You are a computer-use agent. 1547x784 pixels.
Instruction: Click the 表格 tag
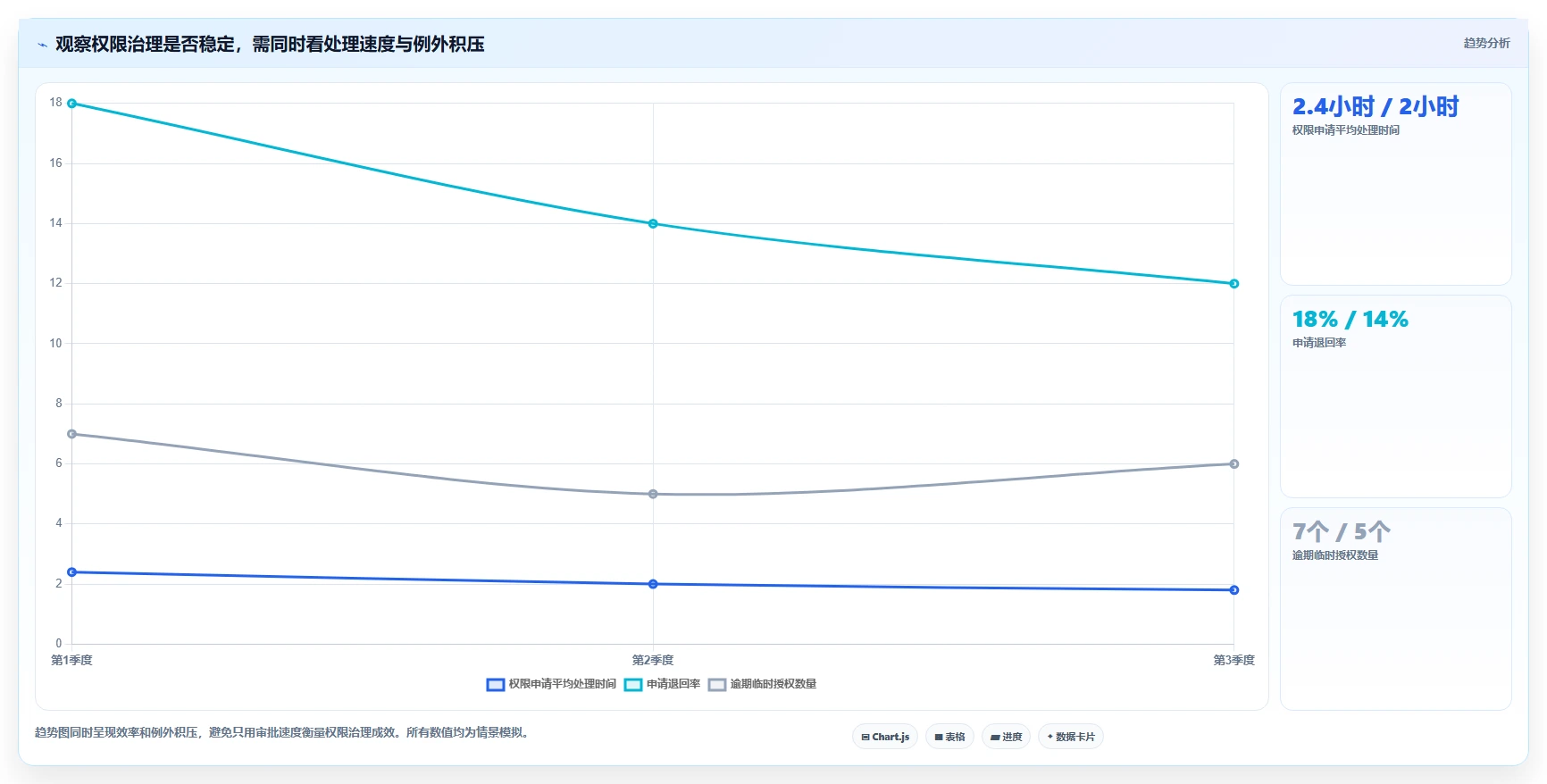tap(949, 737)
